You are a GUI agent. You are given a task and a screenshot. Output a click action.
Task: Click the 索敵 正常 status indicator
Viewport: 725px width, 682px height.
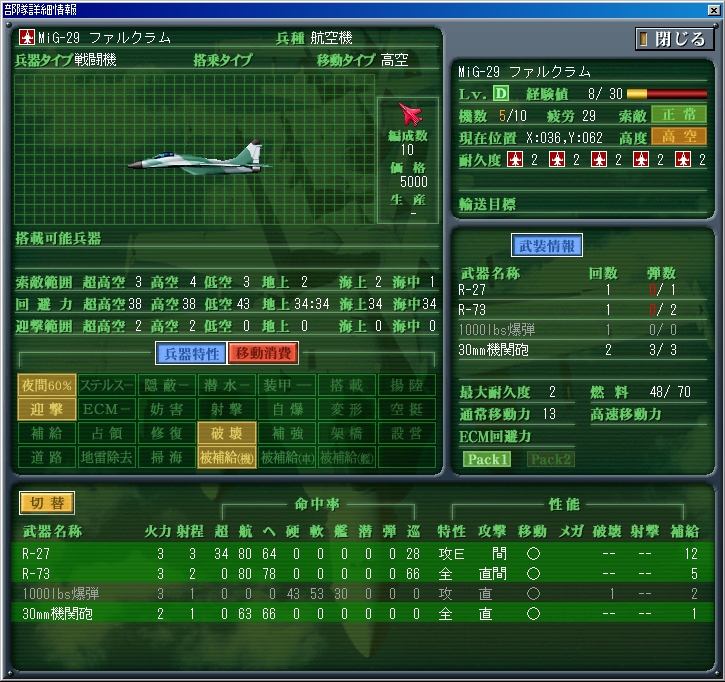click(679, 115)
